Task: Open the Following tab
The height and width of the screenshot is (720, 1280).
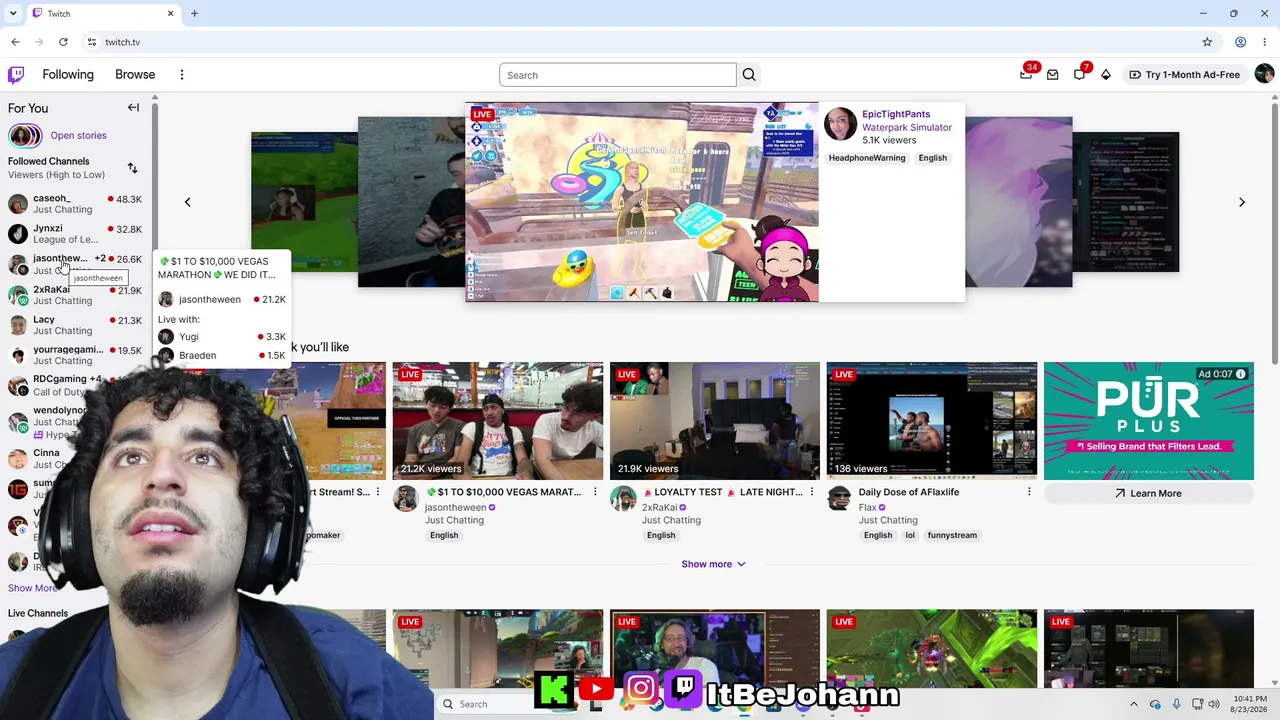Action: point(68,75)
